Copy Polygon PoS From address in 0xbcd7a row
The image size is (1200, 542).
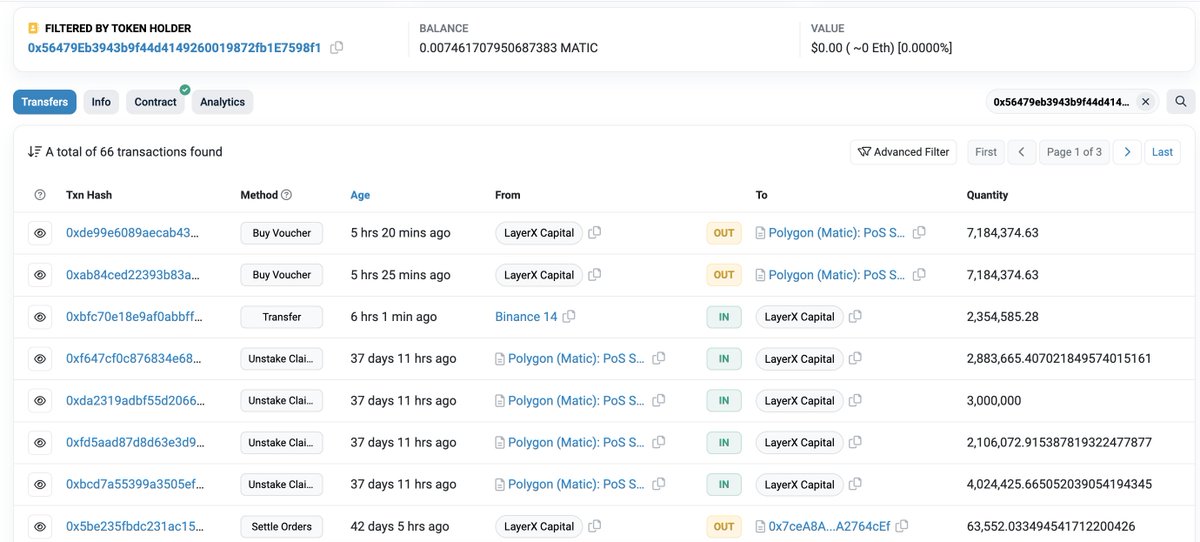tap(659, 485)
